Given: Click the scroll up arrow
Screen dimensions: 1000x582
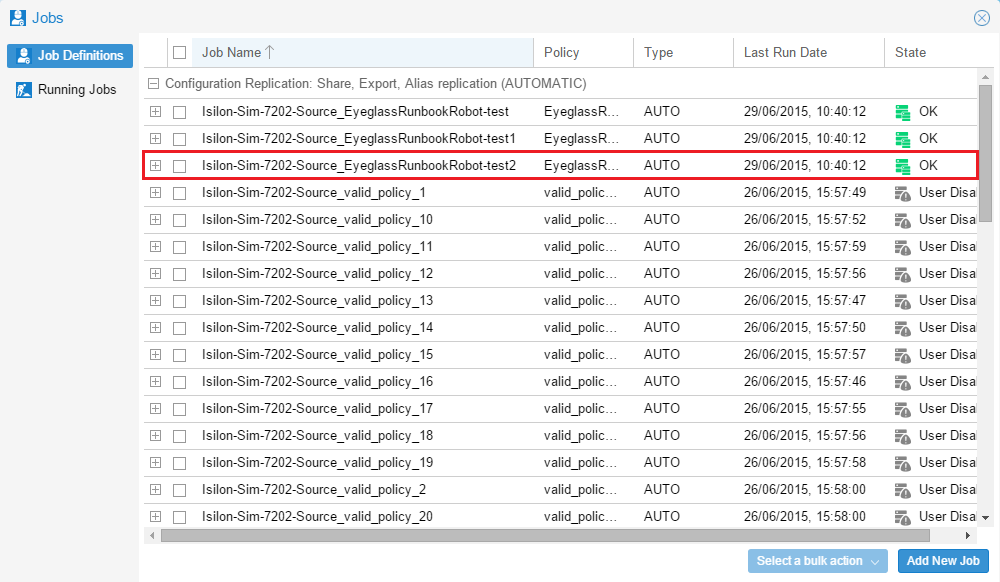Looking at the screenshot, I should [986, 77].
